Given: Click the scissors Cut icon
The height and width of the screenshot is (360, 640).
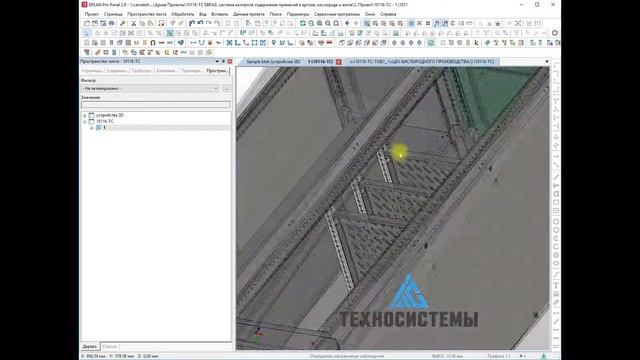Looking at the screenshot, I should click(x=133, y=23).
